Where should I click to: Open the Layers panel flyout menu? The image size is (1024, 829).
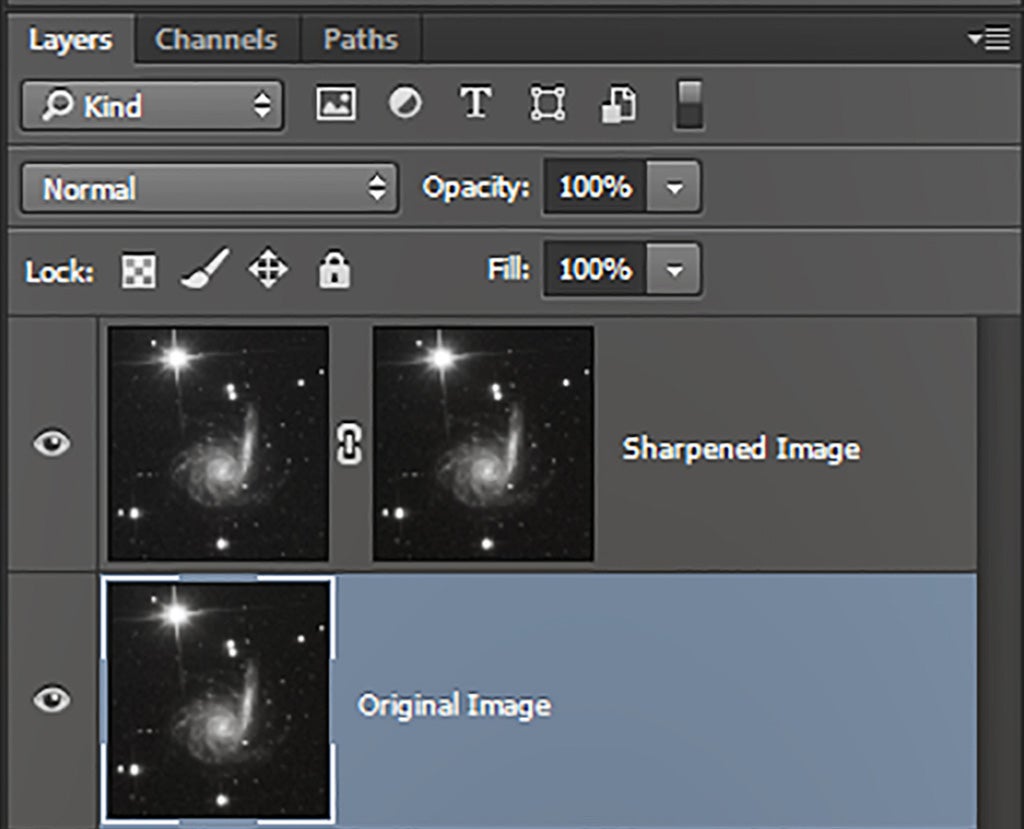[x=989, y=38]
